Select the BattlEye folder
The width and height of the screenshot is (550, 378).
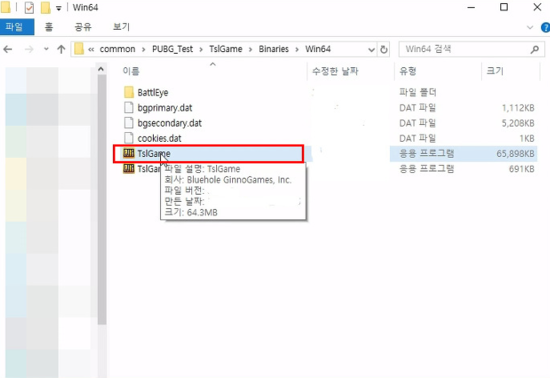153,93
